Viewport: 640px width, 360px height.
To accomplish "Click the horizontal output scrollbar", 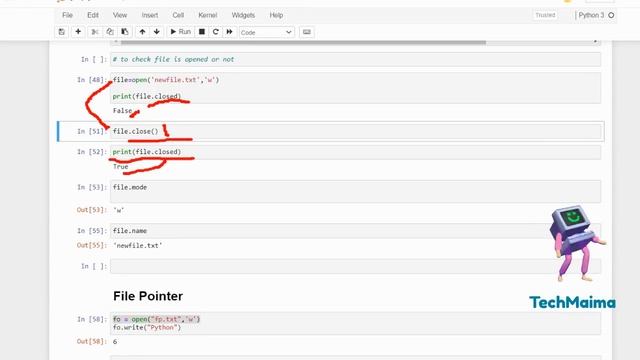I will [x=303, y=42].
